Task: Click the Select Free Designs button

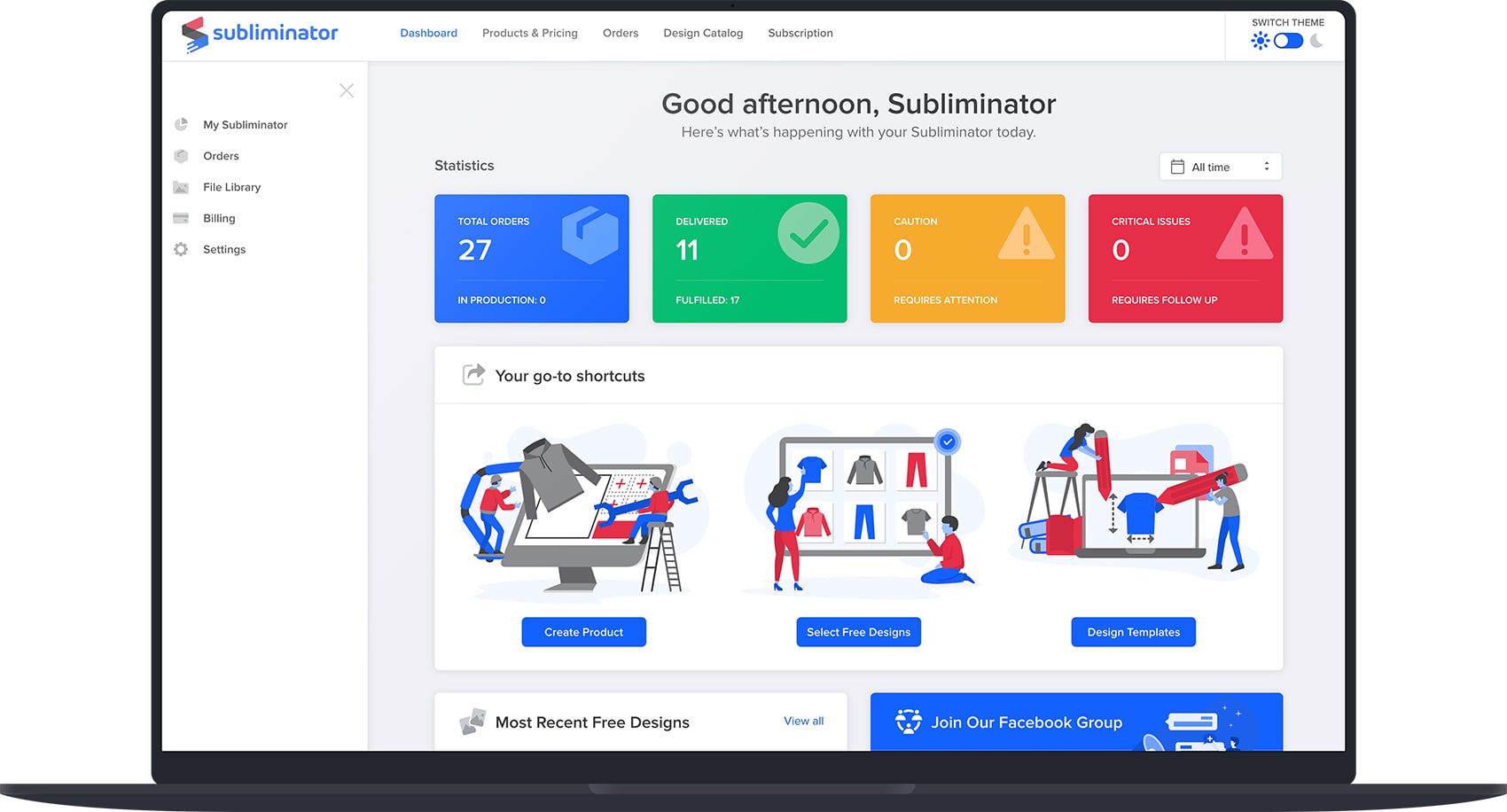Action: point(858,632)
